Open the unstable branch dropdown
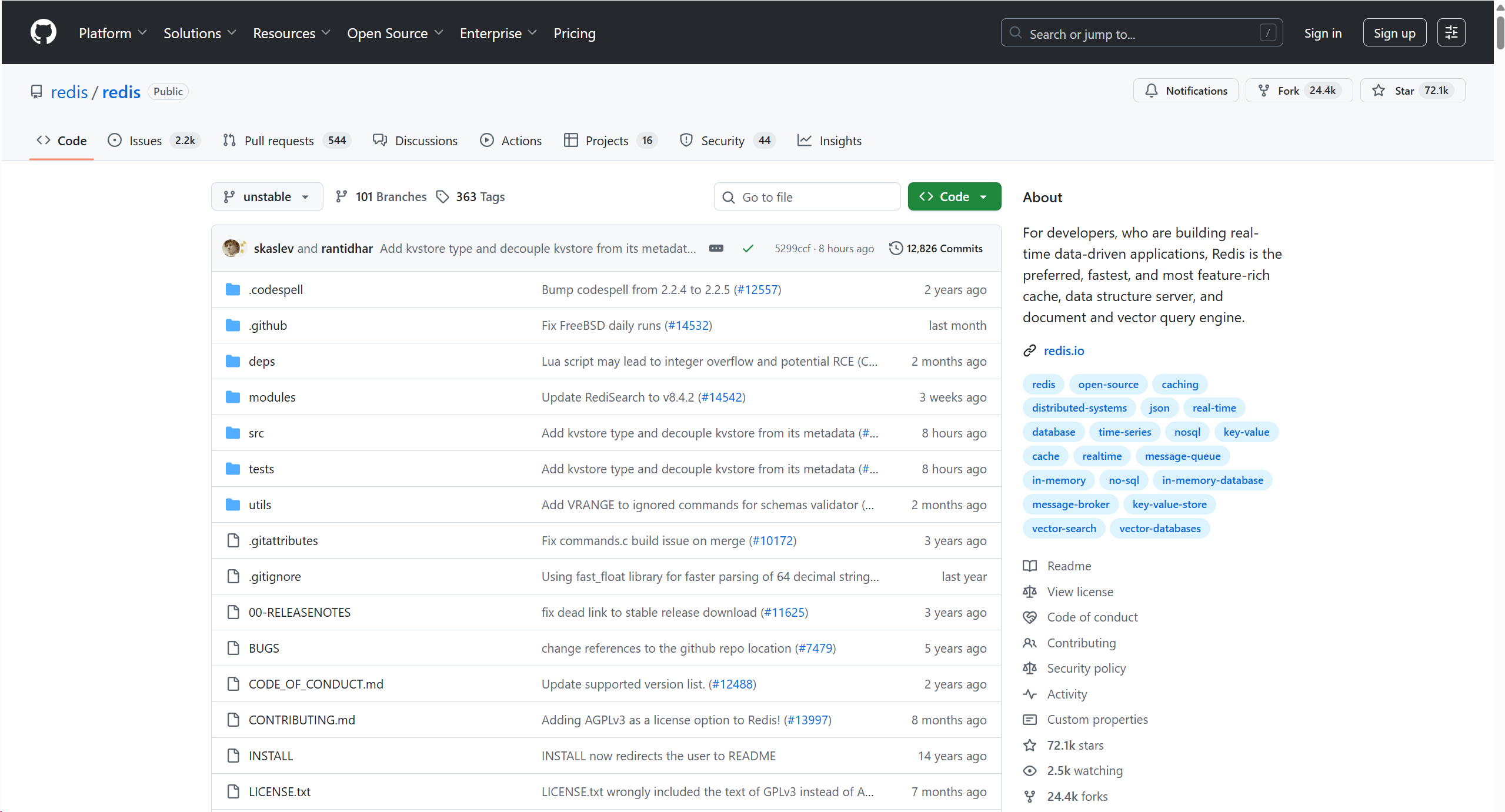 click(x=267, y=197)
